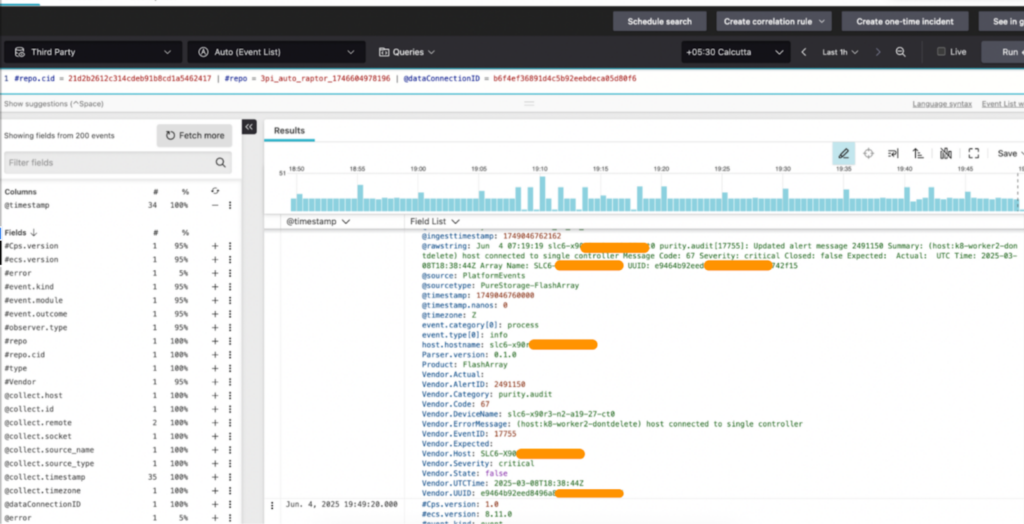The image size is (1024, 524).
Task: Remove @timestamp column with the minus icon
Action: (x=215, y=205)
